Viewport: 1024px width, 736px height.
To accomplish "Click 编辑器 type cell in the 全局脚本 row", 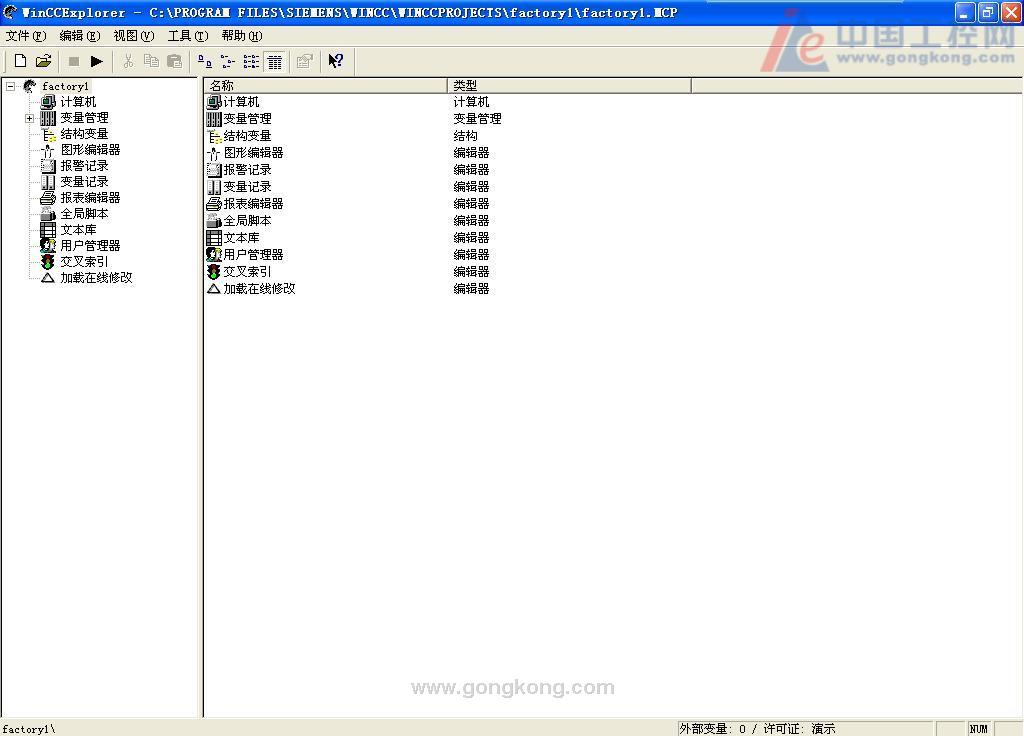I will pos(471,221).
